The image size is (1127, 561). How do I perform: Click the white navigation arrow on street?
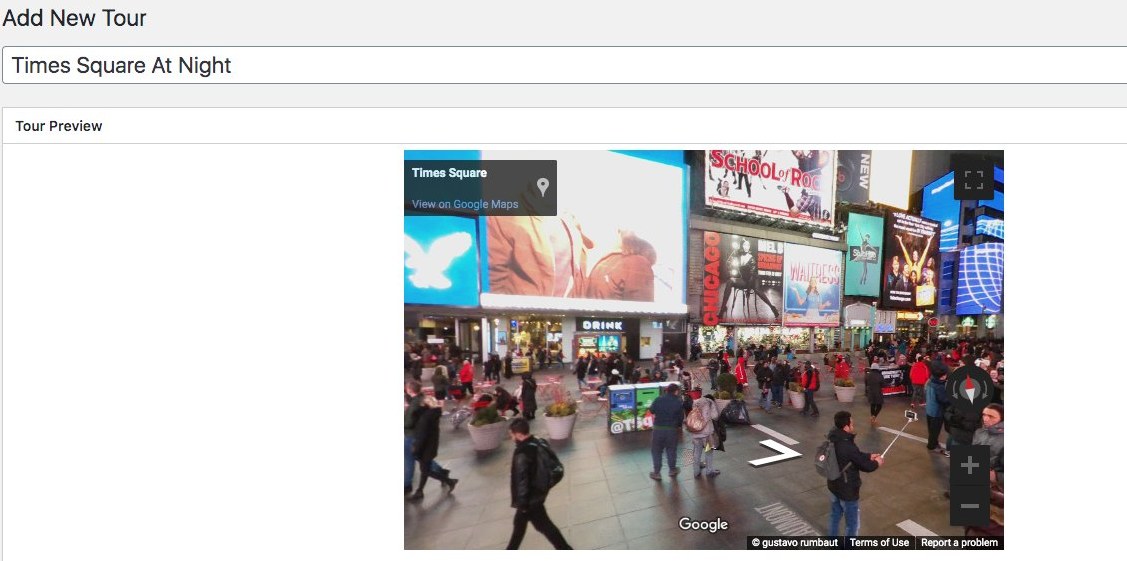click(775, 453)
